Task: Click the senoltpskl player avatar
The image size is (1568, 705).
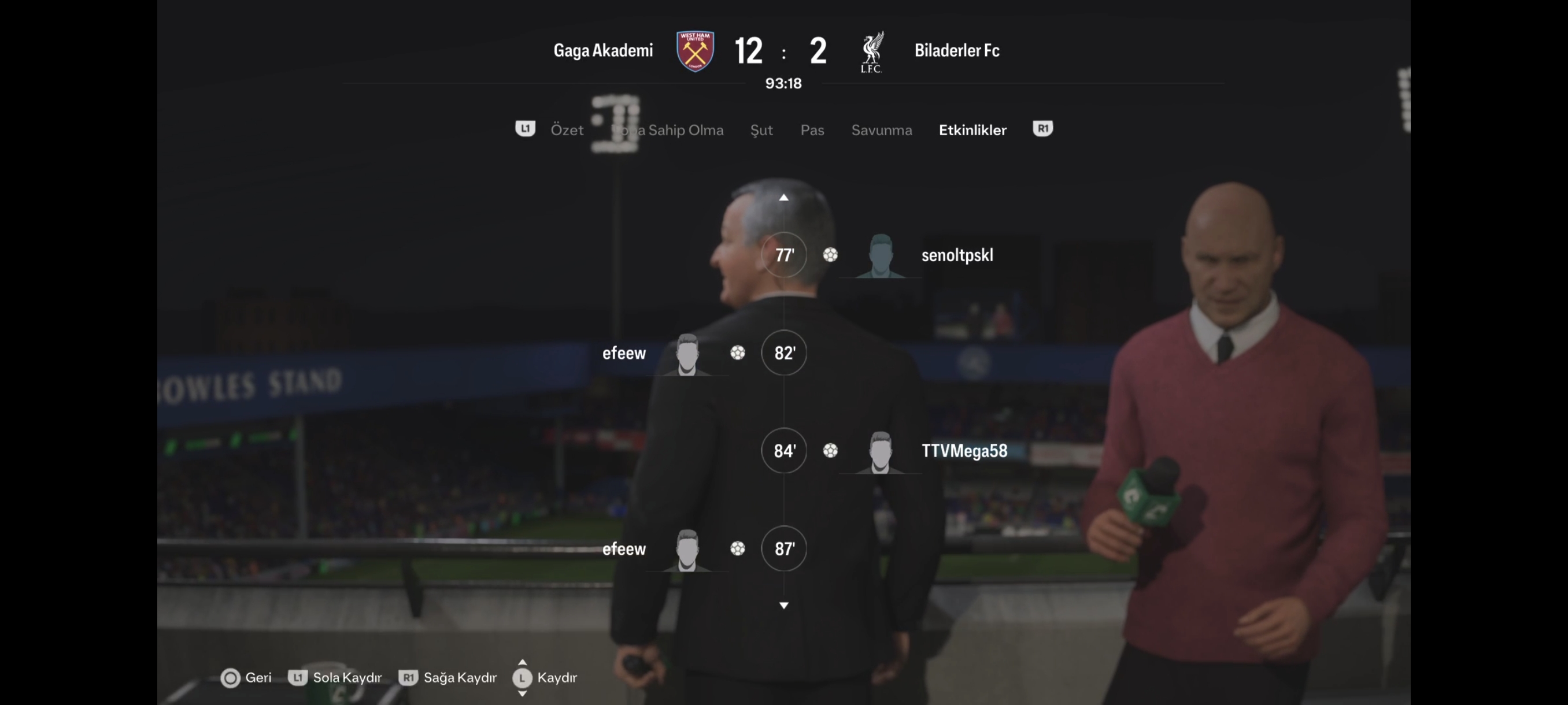Action: pos(881,255)
